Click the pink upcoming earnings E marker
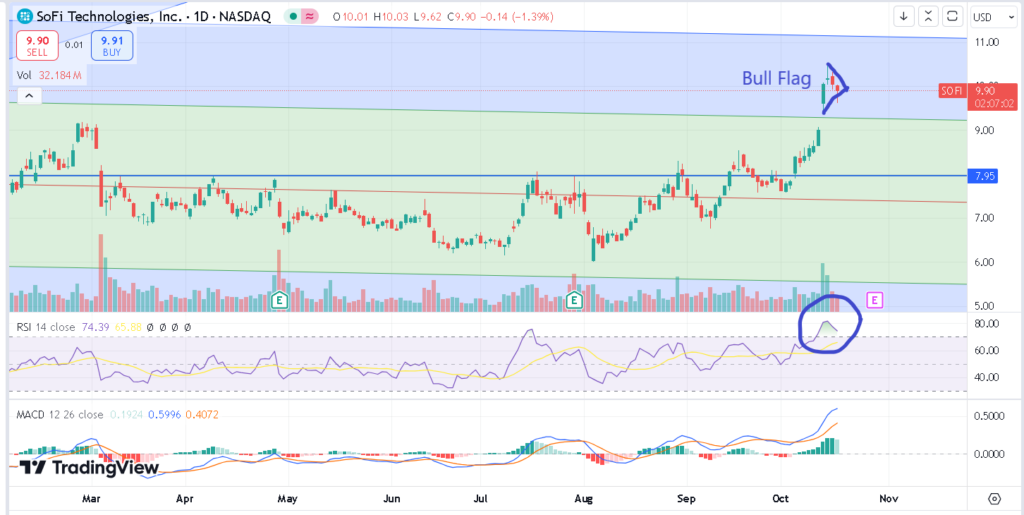The height and width of the screenshot is (515, 1024). coord(874,300)
